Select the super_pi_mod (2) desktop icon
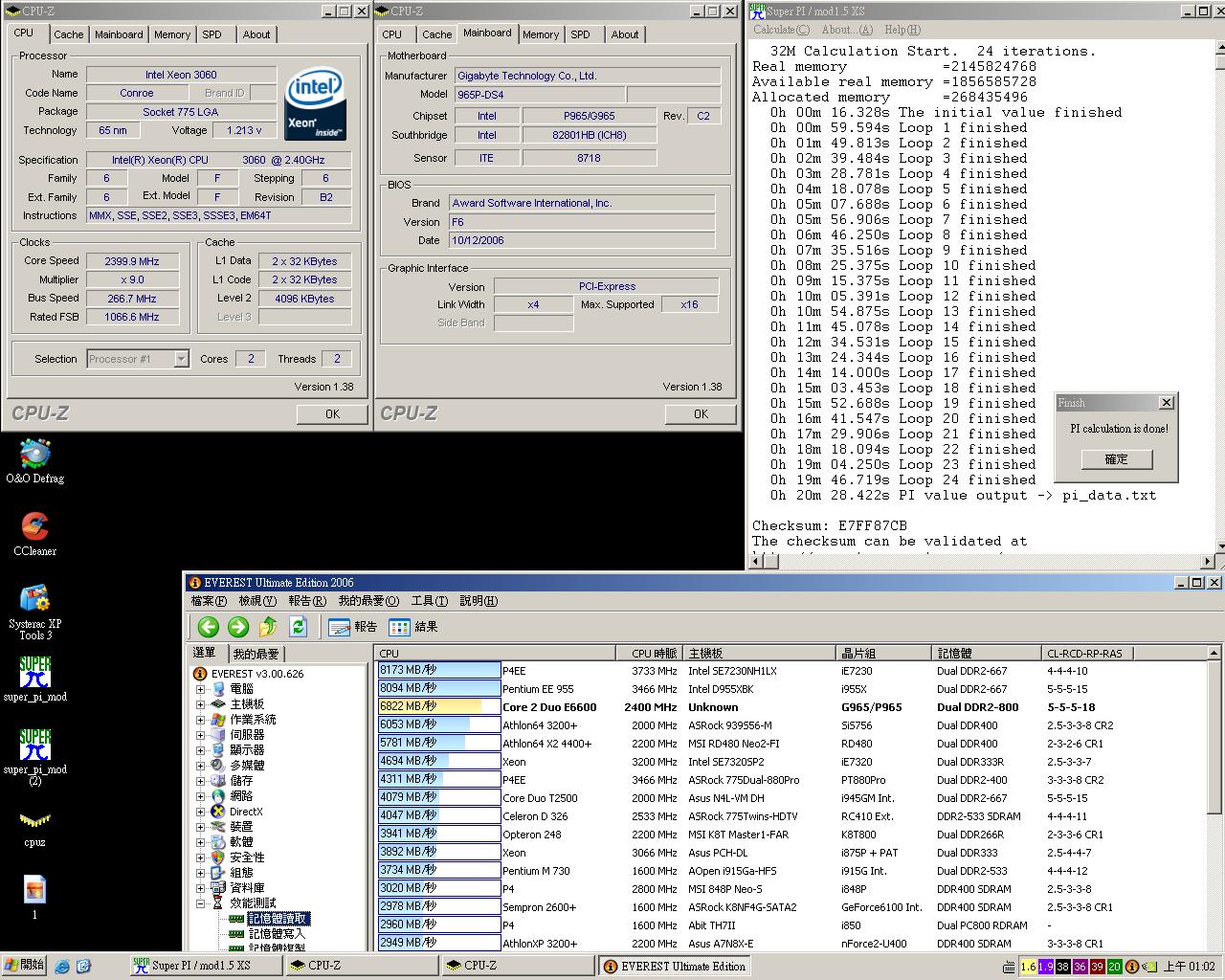Image resolution: width=1225 pixels, height=980 pixels. (x=35, y=758)
